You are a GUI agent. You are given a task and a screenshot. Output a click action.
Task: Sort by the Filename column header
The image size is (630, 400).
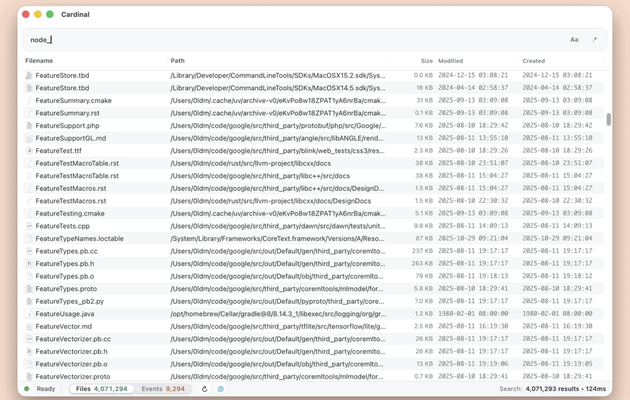(x=39, y=61)
